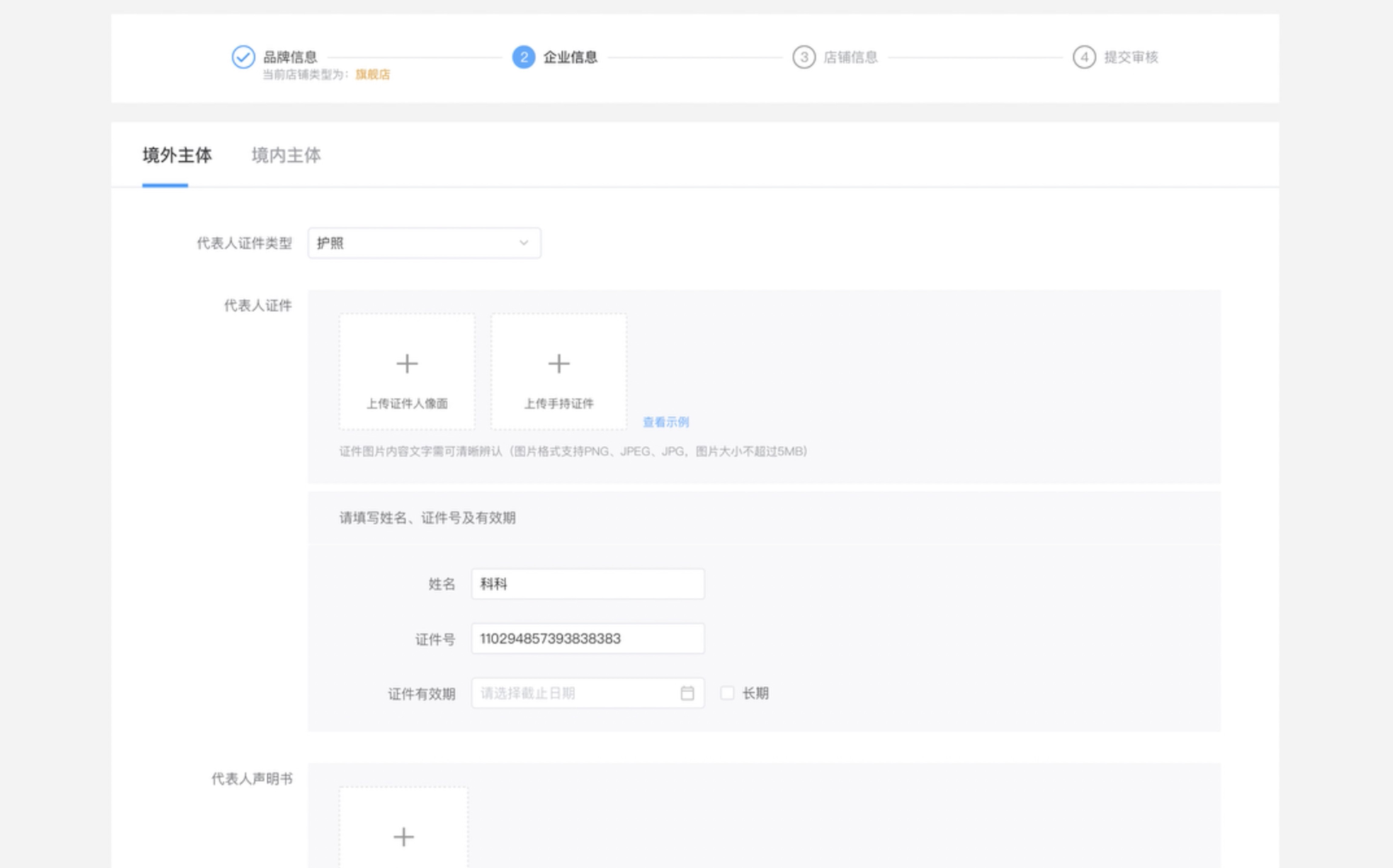1393x868 pixels.
Task: Click plus icon to upload 证件人像面
Action: click(x=407, y=364)
